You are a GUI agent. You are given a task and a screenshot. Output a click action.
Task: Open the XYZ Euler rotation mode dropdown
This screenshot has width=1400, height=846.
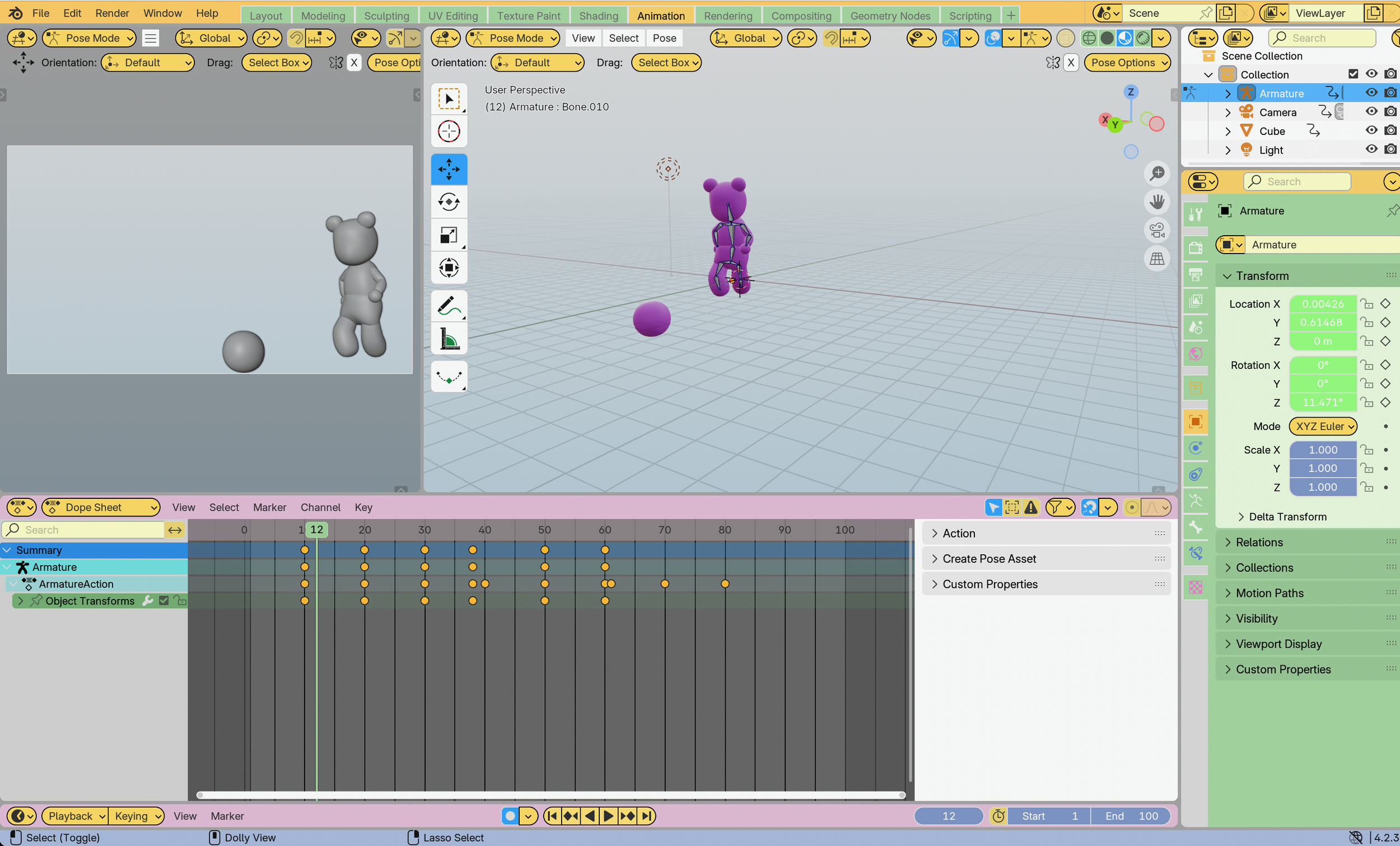1323,426
